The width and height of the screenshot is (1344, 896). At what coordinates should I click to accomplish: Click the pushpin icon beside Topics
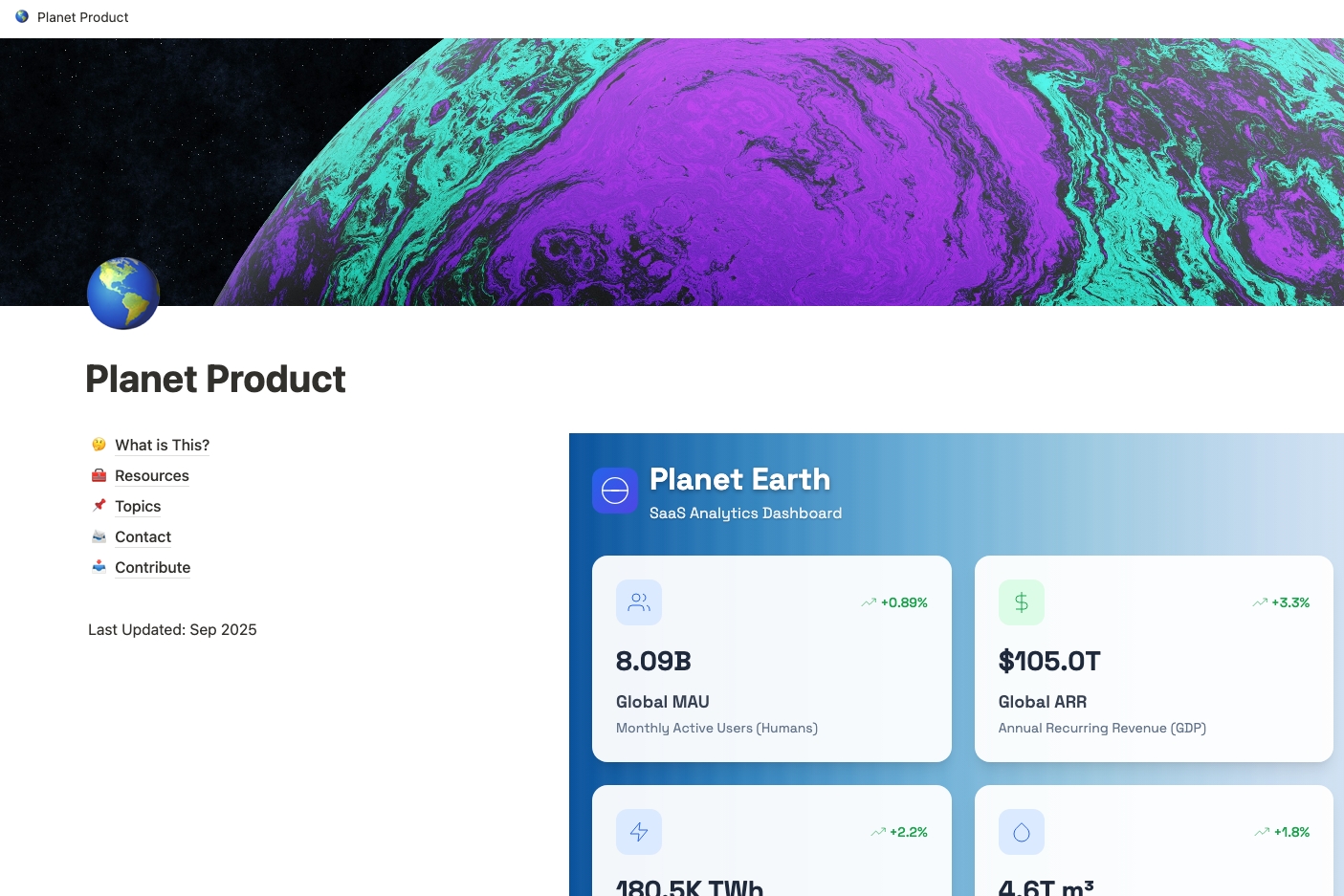click(99, 506)
